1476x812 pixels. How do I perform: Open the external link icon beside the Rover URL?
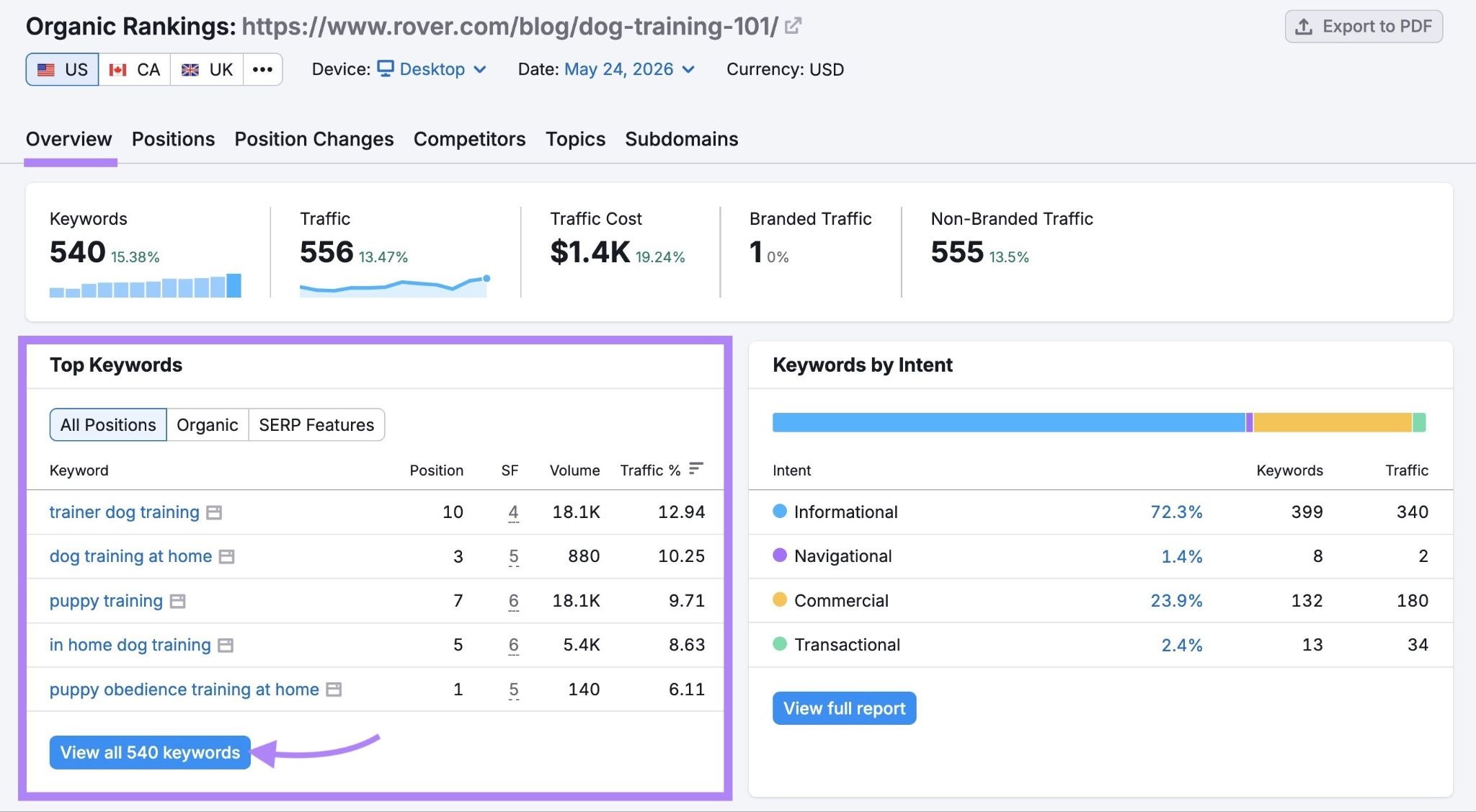point(793,26)
